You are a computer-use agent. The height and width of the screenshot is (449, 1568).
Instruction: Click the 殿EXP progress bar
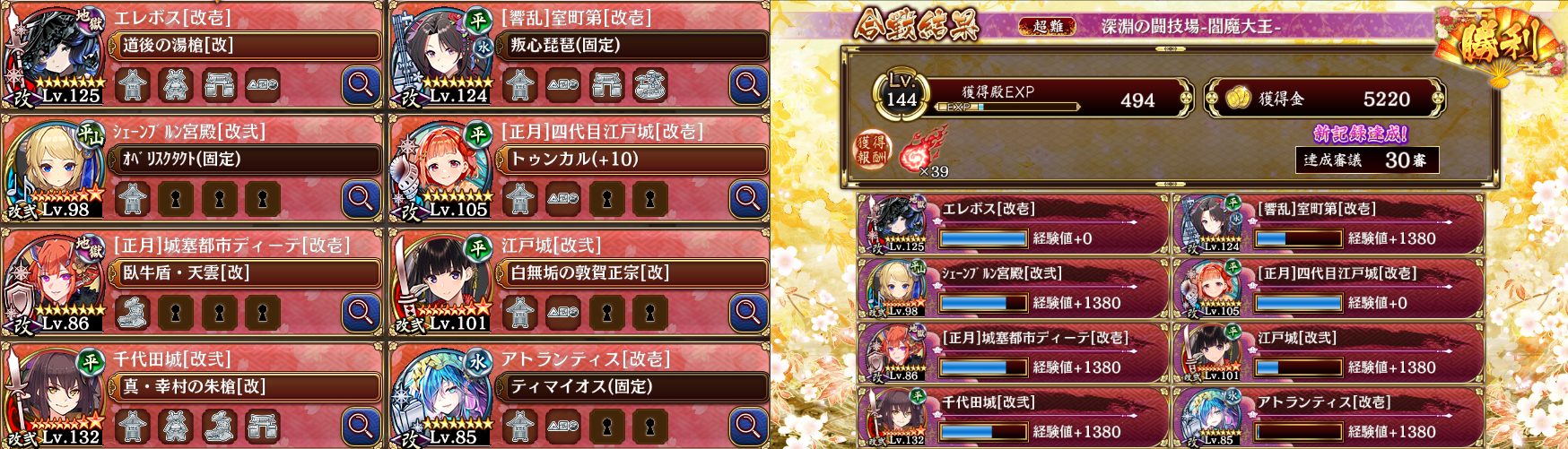pyautogui.click(x=1006, y=107)
